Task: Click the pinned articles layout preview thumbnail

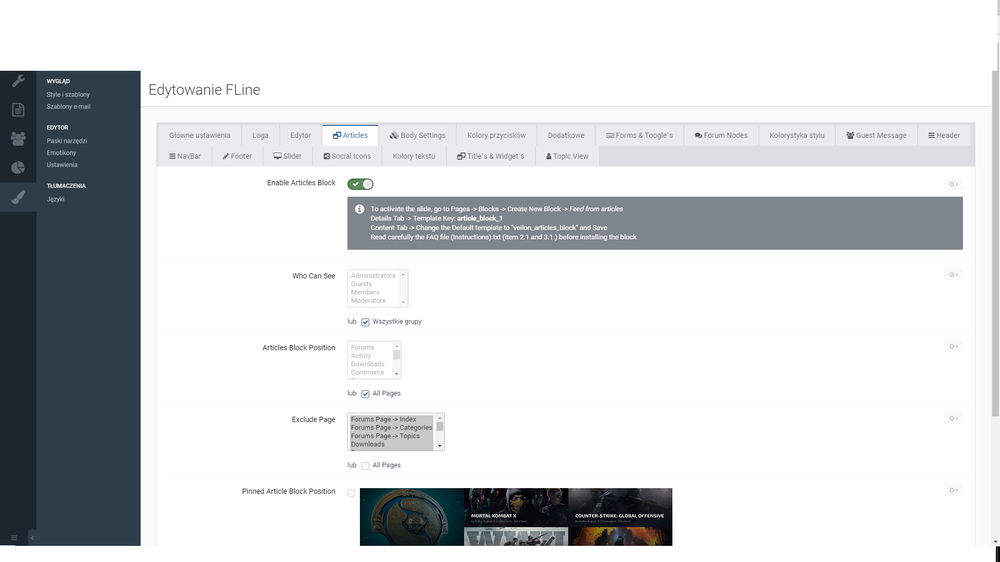Action: 515,516
